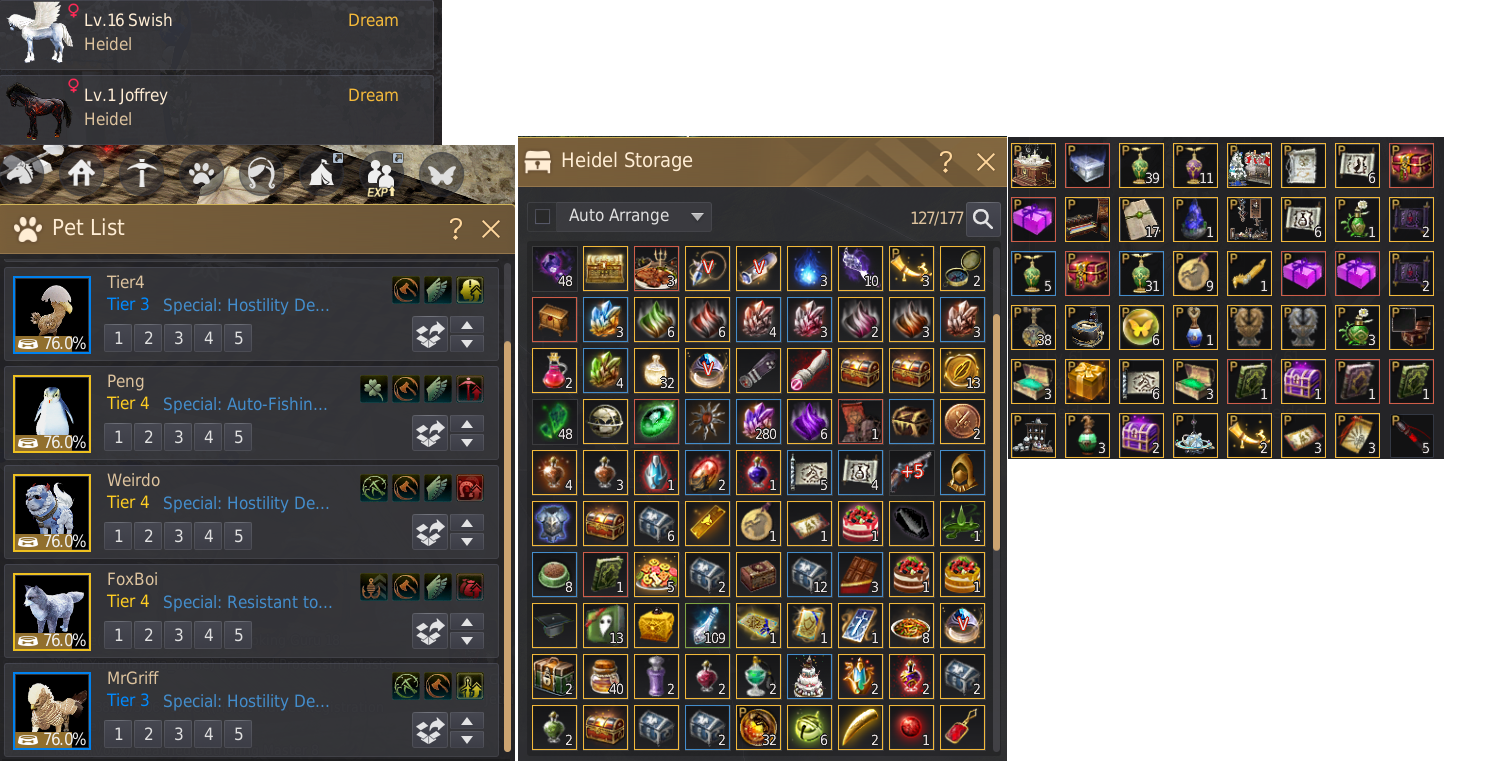
Task: Click the butterfly icon in toolbar
Action: point(441,174)
